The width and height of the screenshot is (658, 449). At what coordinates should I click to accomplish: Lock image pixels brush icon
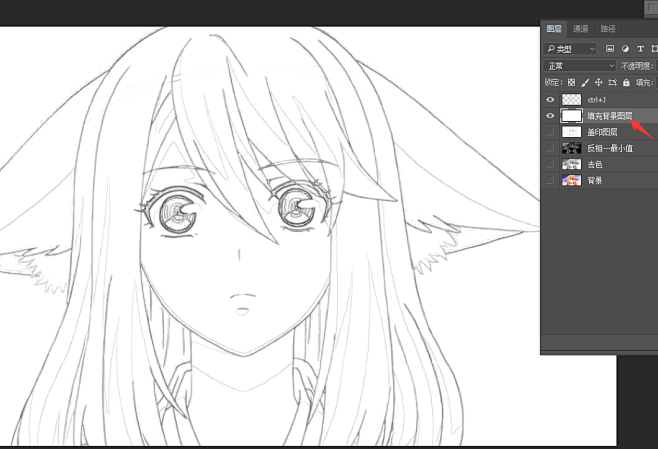[585, 83]
